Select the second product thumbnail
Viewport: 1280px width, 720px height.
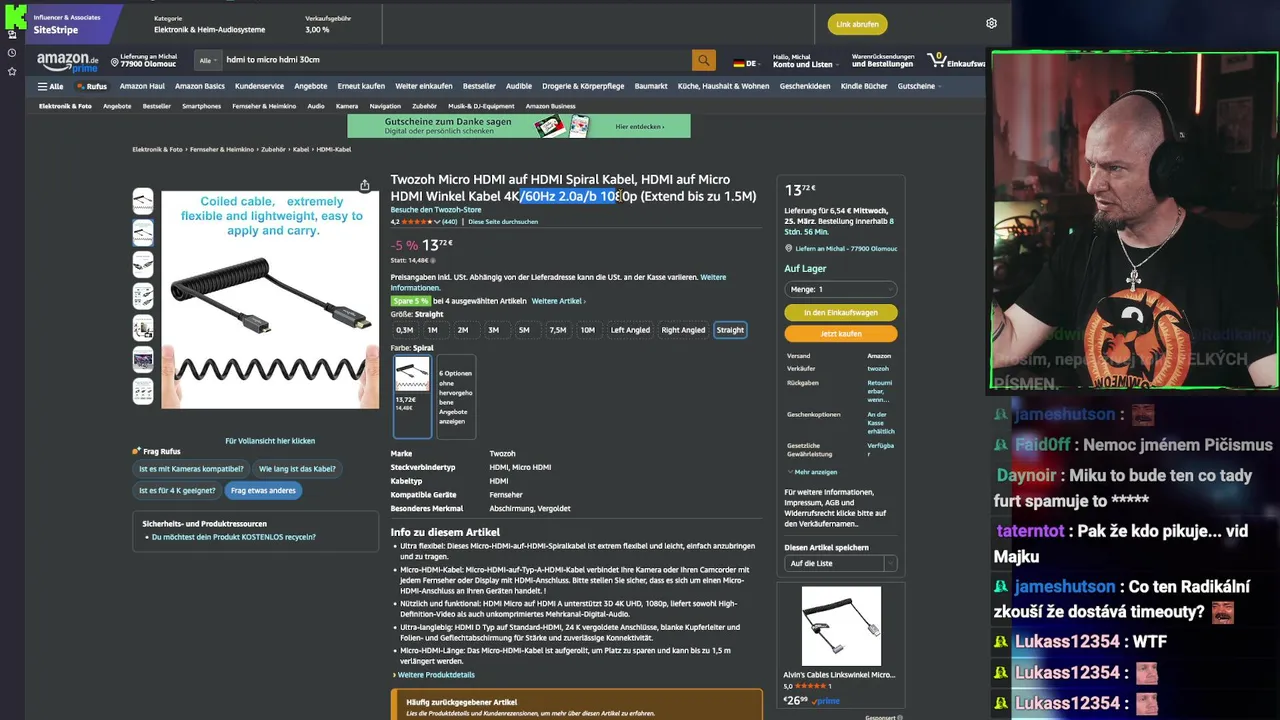[143, 232]
